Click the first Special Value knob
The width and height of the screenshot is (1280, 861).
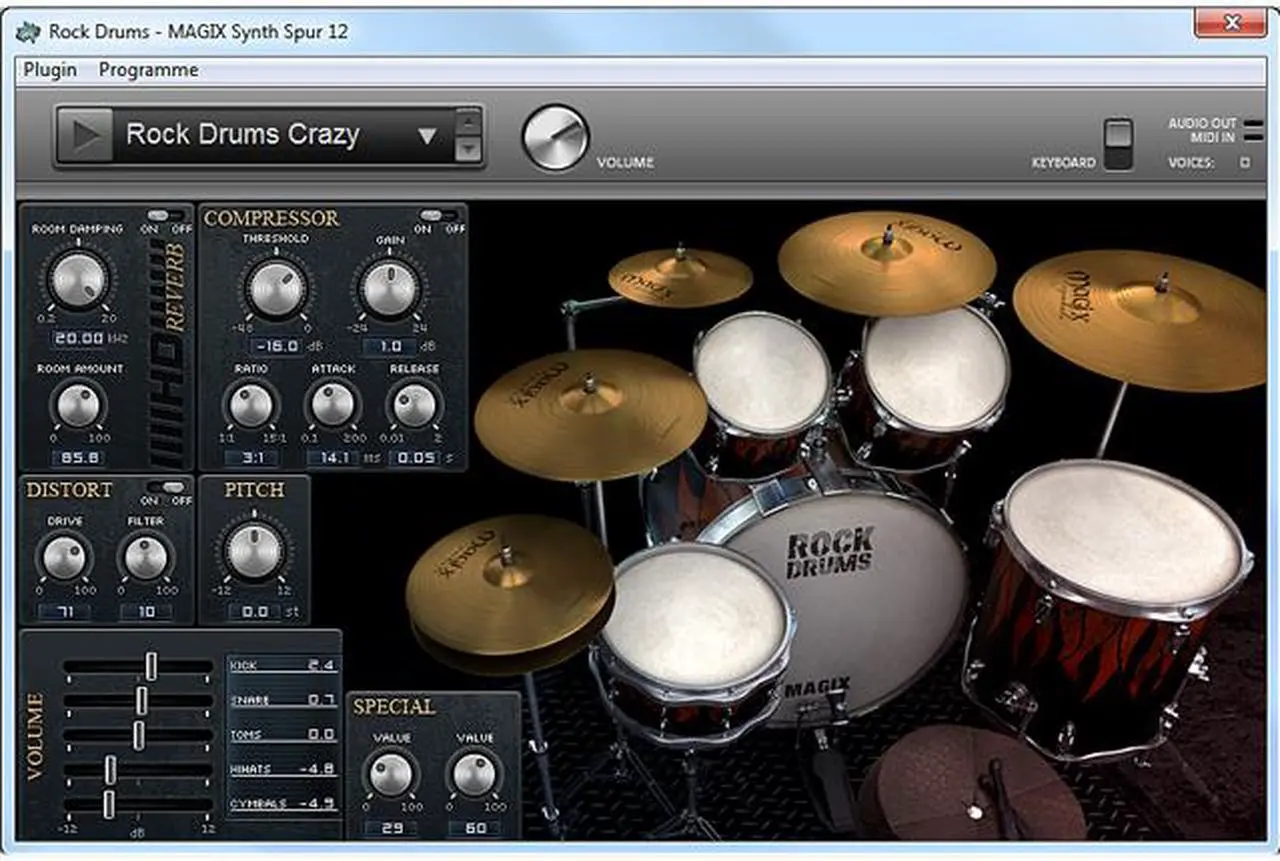click(391, 775)
